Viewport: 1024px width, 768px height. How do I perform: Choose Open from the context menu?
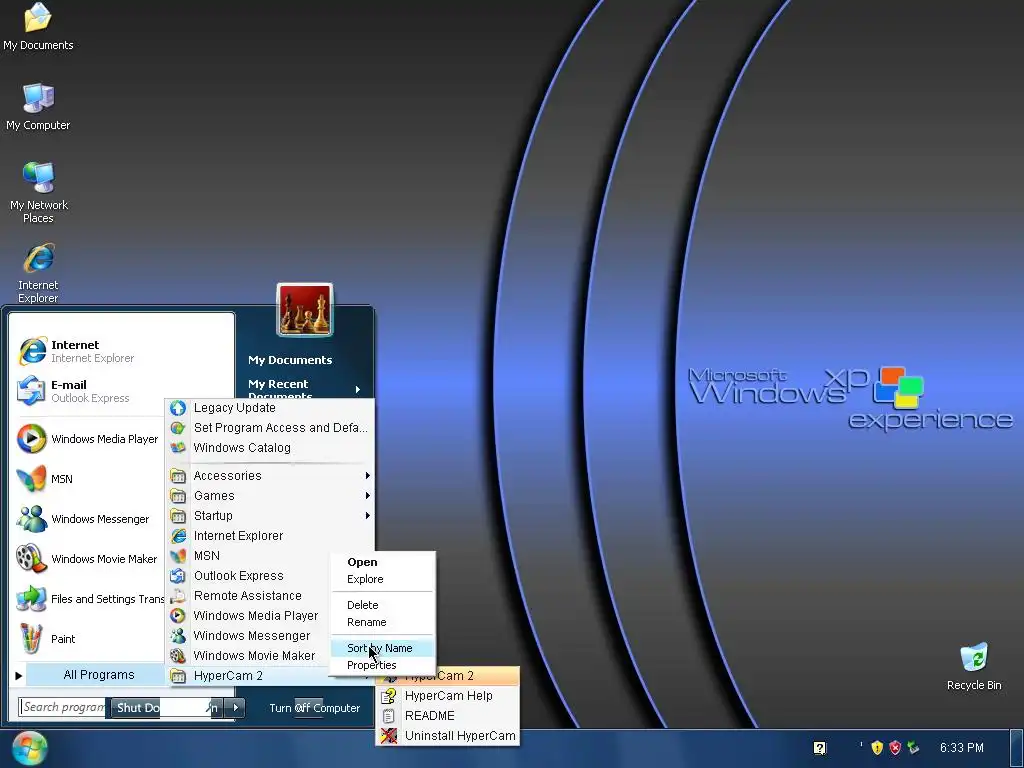(382, 562)
